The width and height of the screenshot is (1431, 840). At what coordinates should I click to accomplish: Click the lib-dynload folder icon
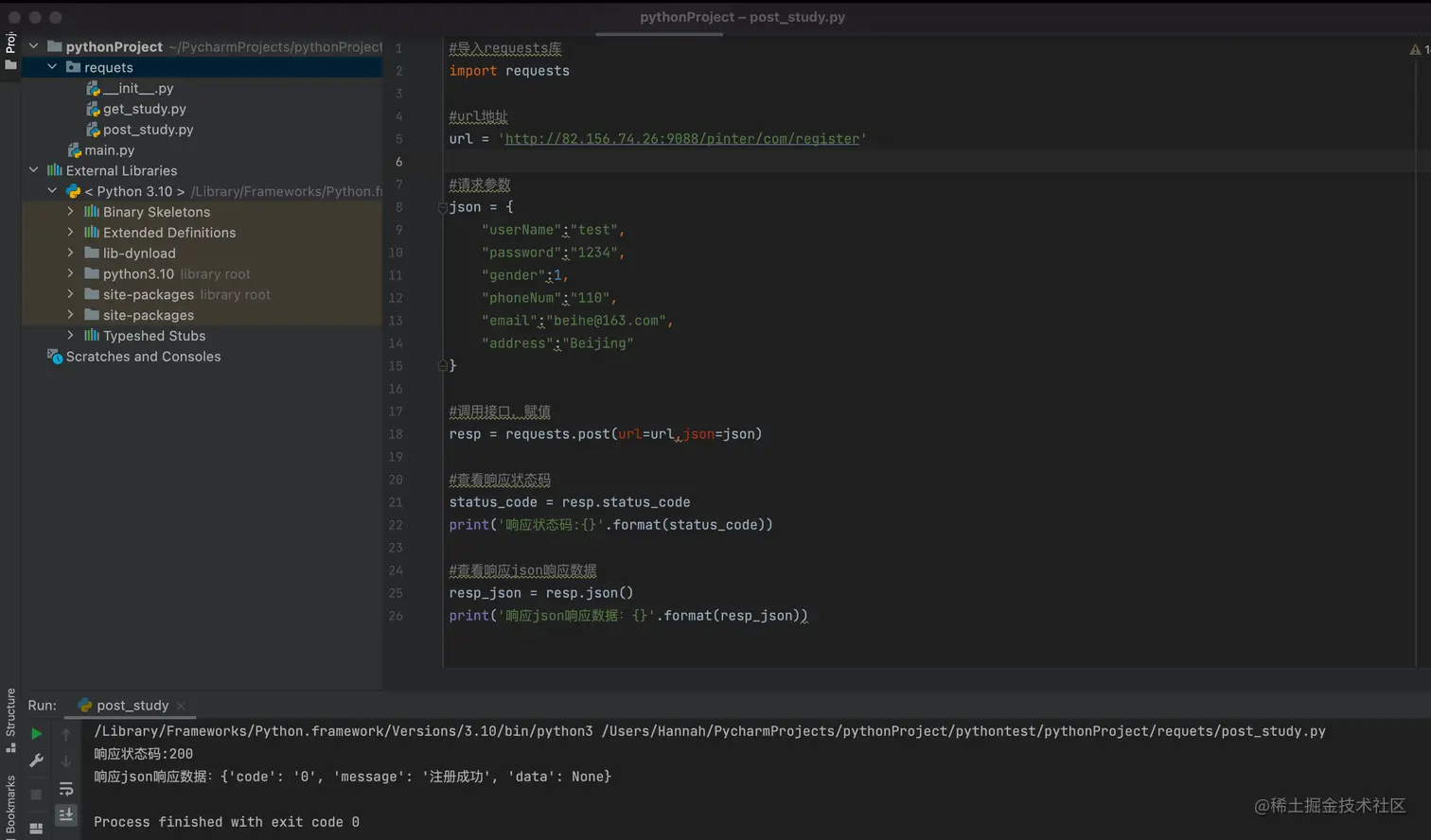(x=92, y=253)
